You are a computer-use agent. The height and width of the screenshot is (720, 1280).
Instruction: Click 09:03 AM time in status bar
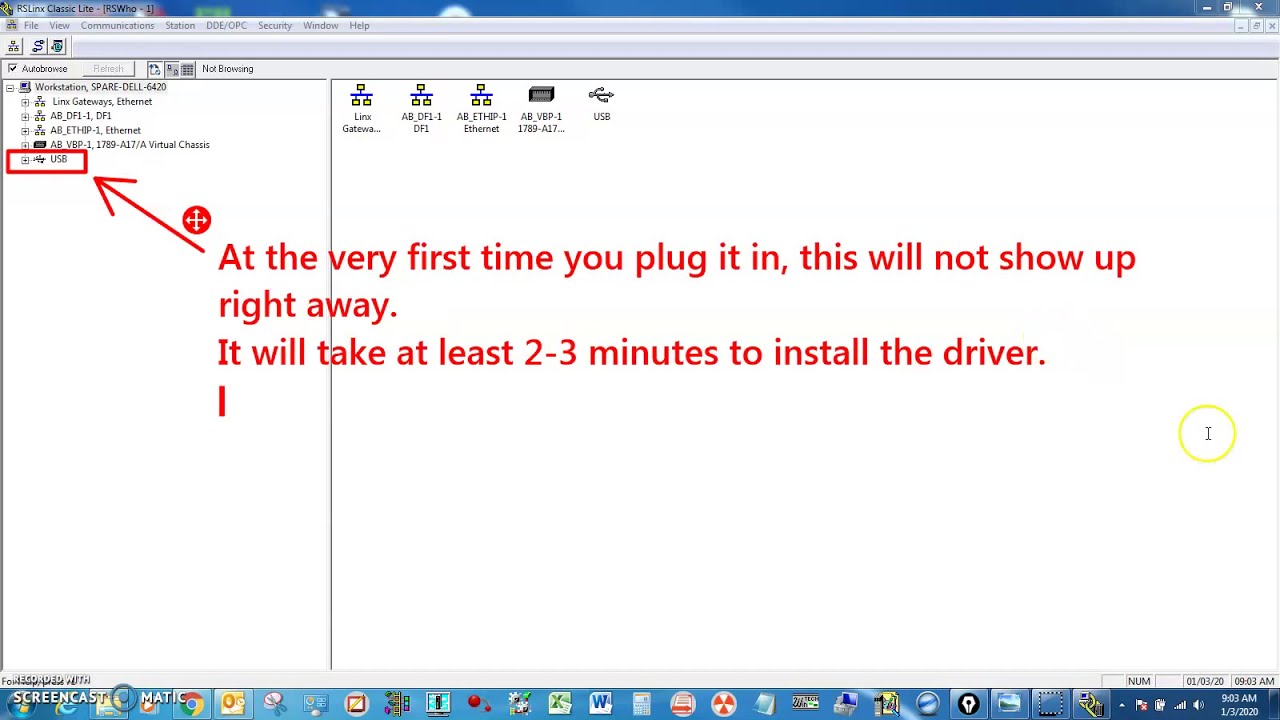[x=1254, y=681]
